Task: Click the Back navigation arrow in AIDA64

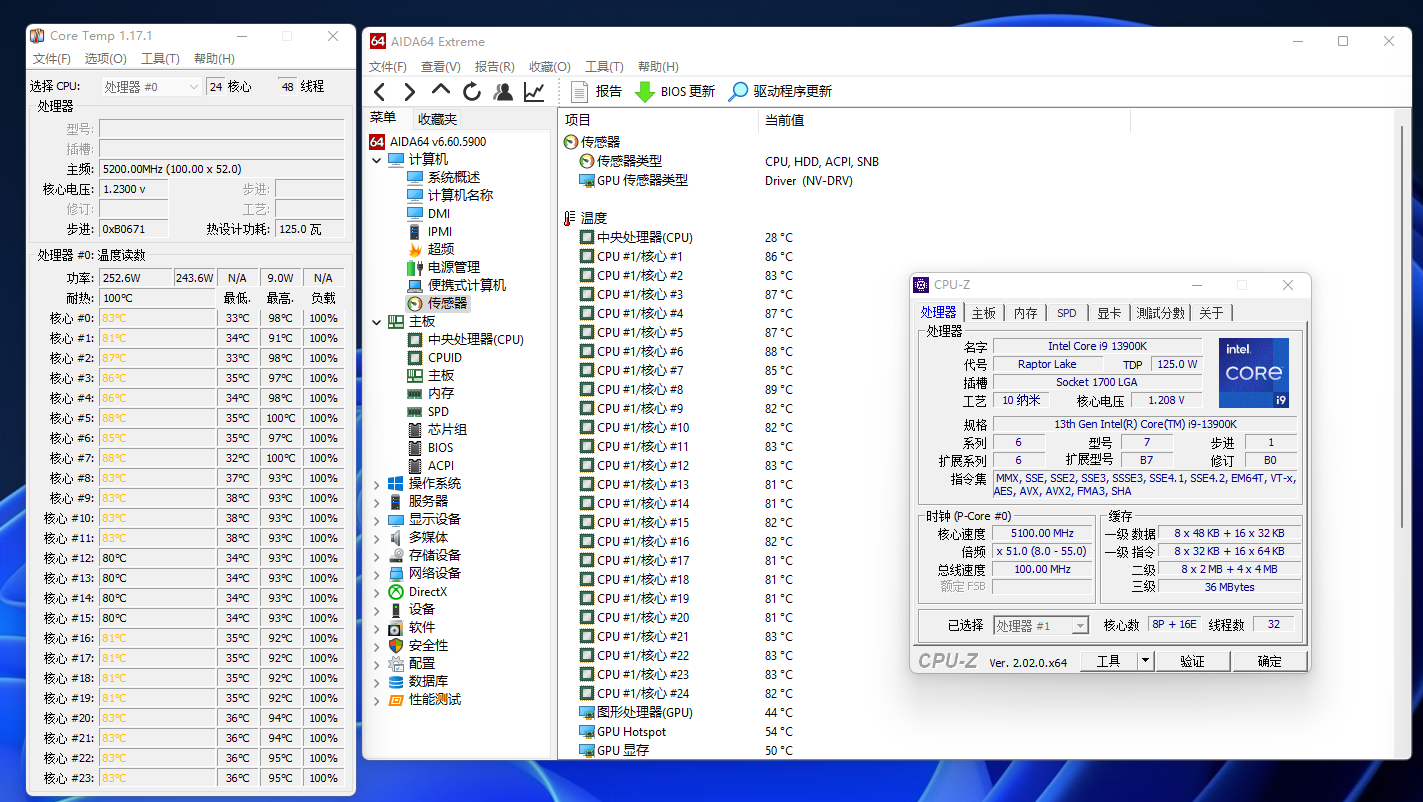Action: point(379,92)
